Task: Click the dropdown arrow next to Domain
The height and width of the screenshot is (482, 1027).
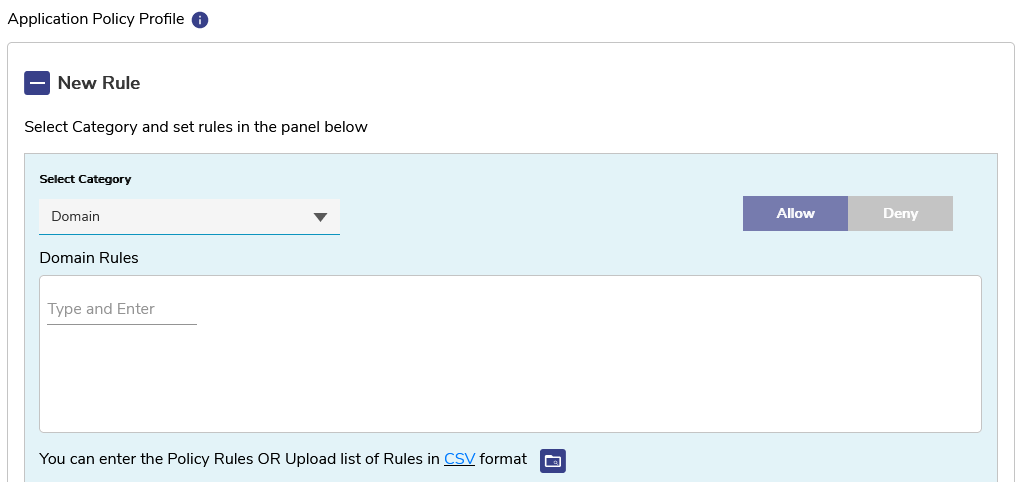Action: click(320, 217)
